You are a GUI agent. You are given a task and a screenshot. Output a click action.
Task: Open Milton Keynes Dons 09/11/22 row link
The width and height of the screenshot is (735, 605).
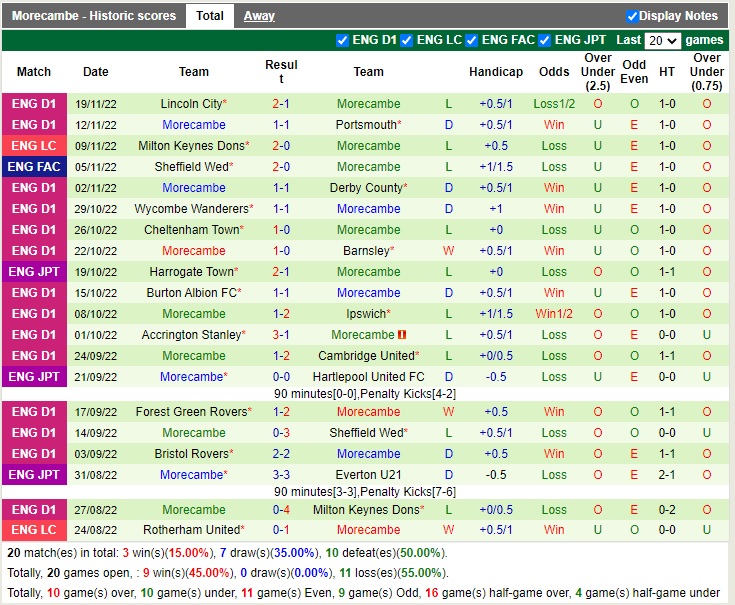click(191, 146)
